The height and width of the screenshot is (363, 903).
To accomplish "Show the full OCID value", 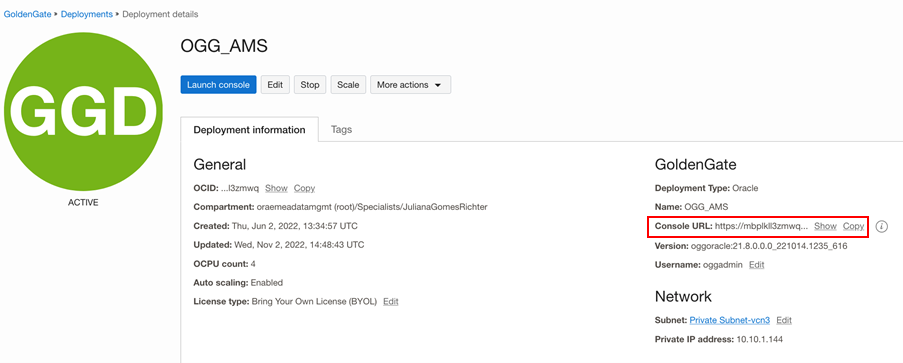I will [x=276, y=188].
